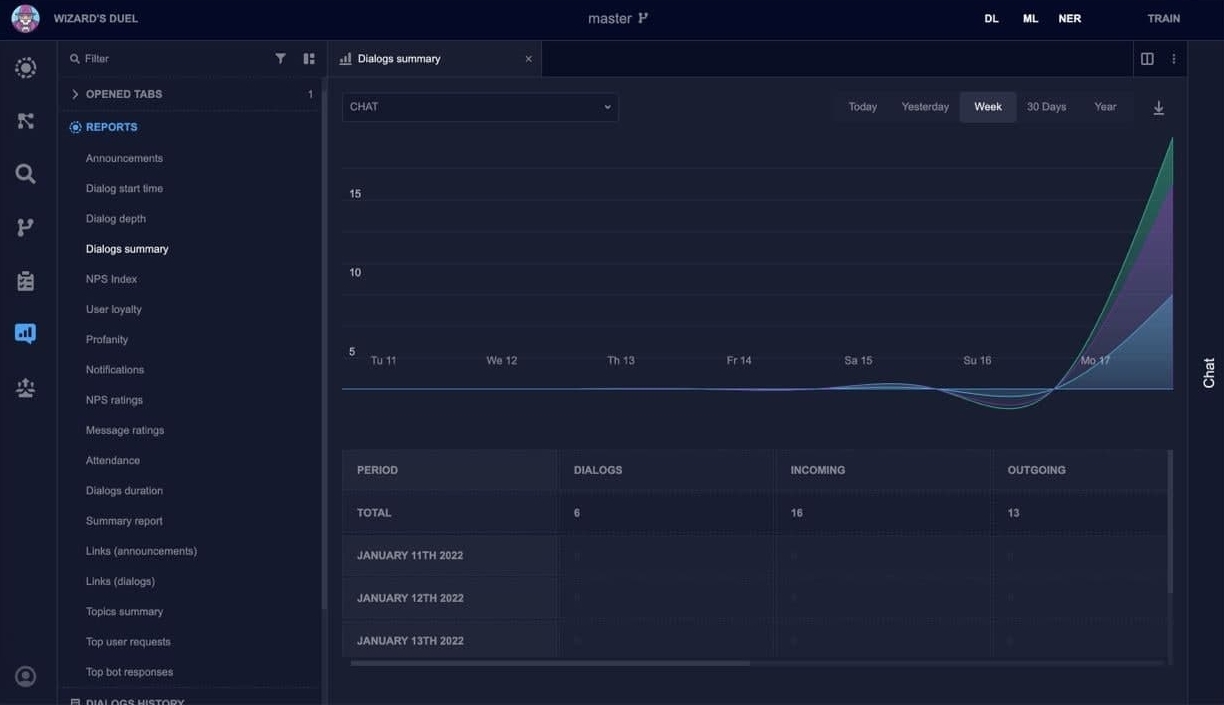Toggle the split editor layout icon

point(1147,59)
